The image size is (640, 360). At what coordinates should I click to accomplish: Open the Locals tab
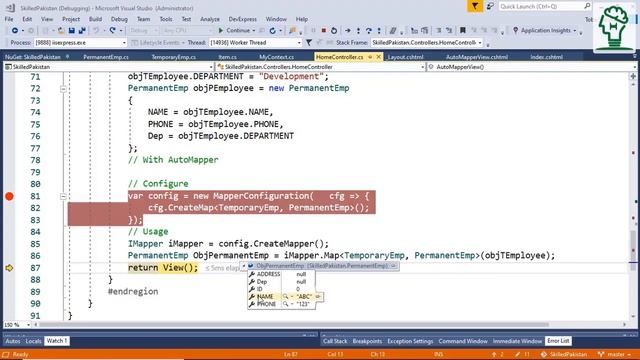(x=33, y=341)
